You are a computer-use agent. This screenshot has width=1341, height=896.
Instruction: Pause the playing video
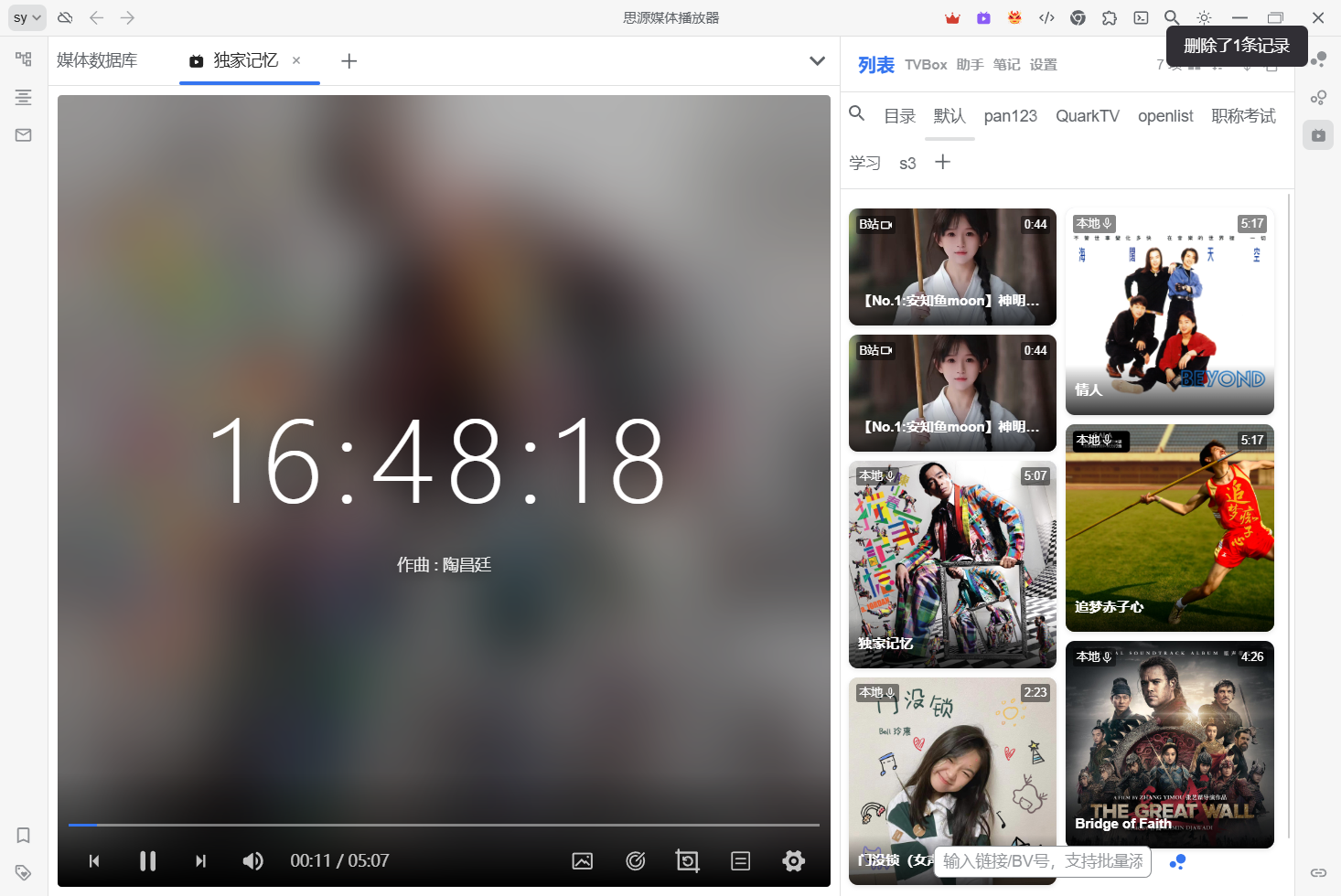click(147, 861)
